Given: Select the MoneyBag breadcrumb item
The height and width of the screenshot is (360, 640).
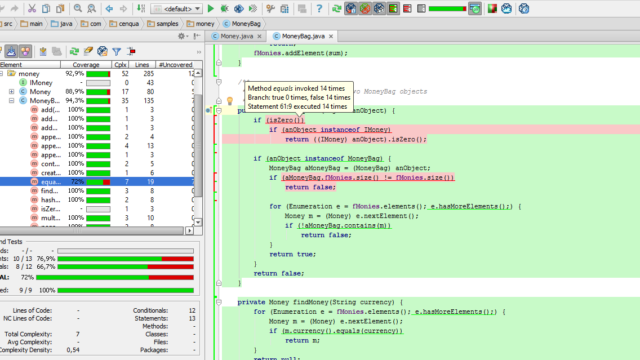Looking at the screenshot, I should coord(242,24).
